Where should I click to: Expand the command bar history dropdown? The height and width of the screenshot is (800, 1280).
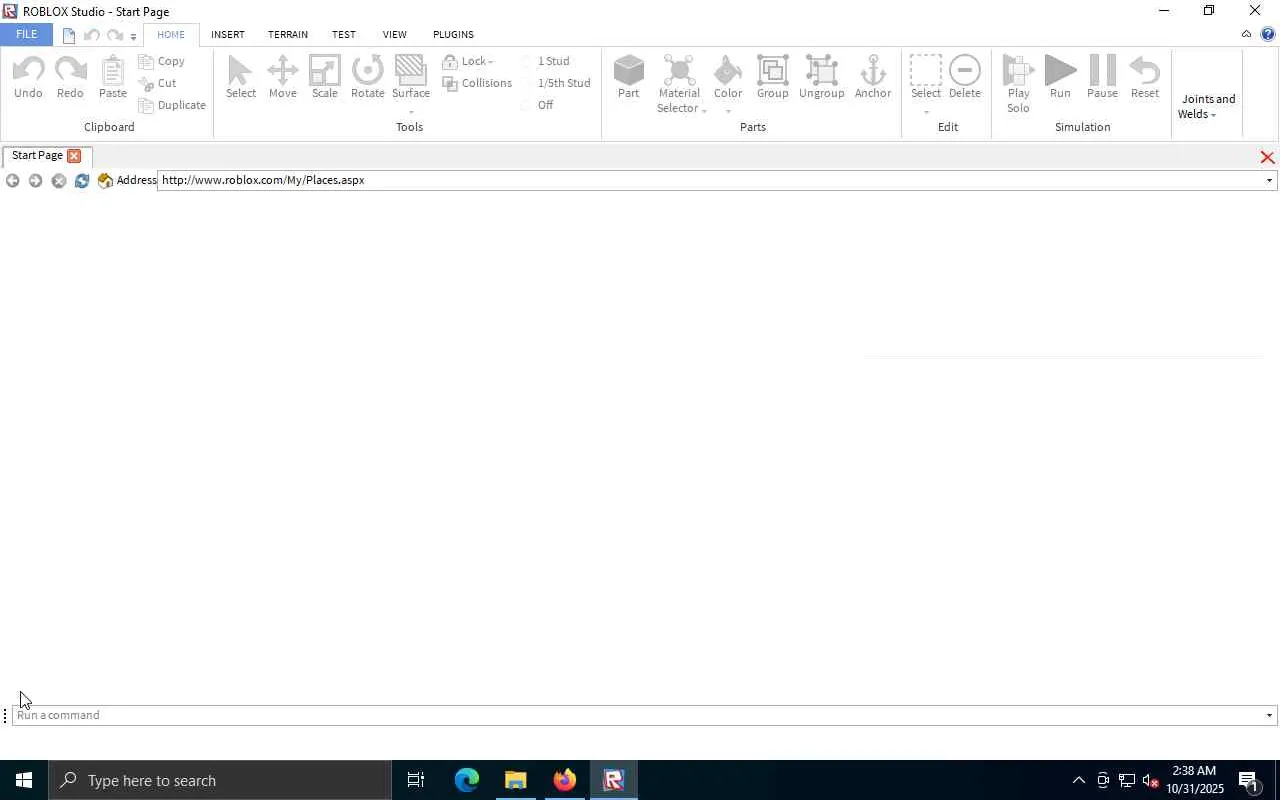pyautogui.click(x=1270, y=716)
